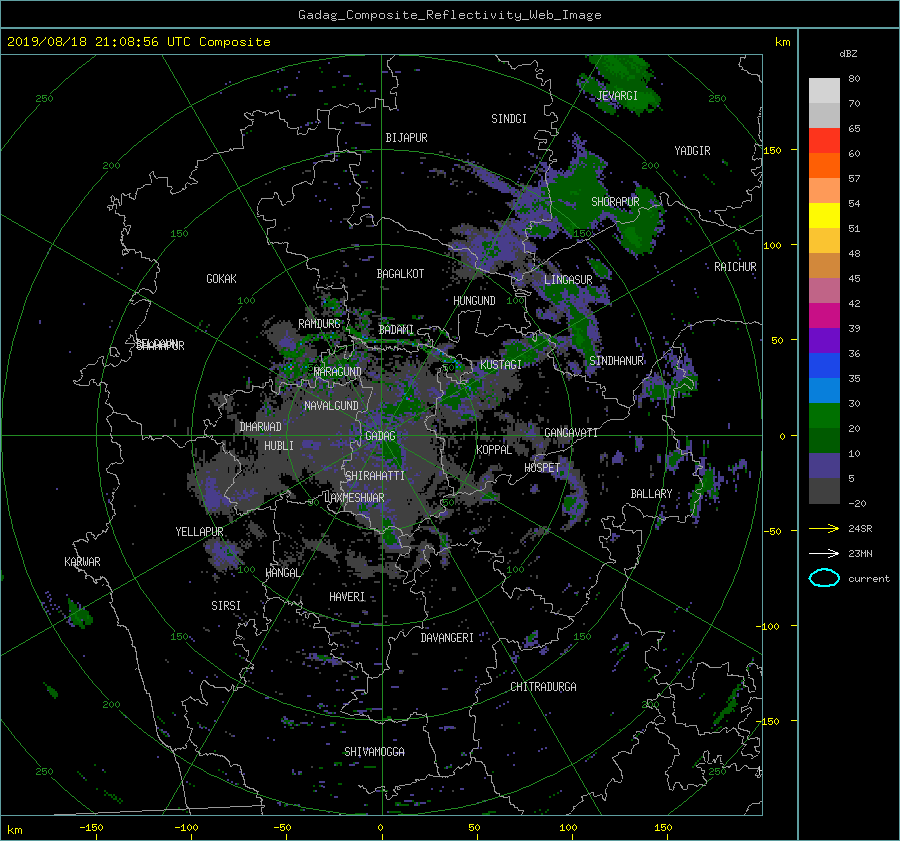
Task: Click the BIJAPUR city label
Action: [406, 138]
